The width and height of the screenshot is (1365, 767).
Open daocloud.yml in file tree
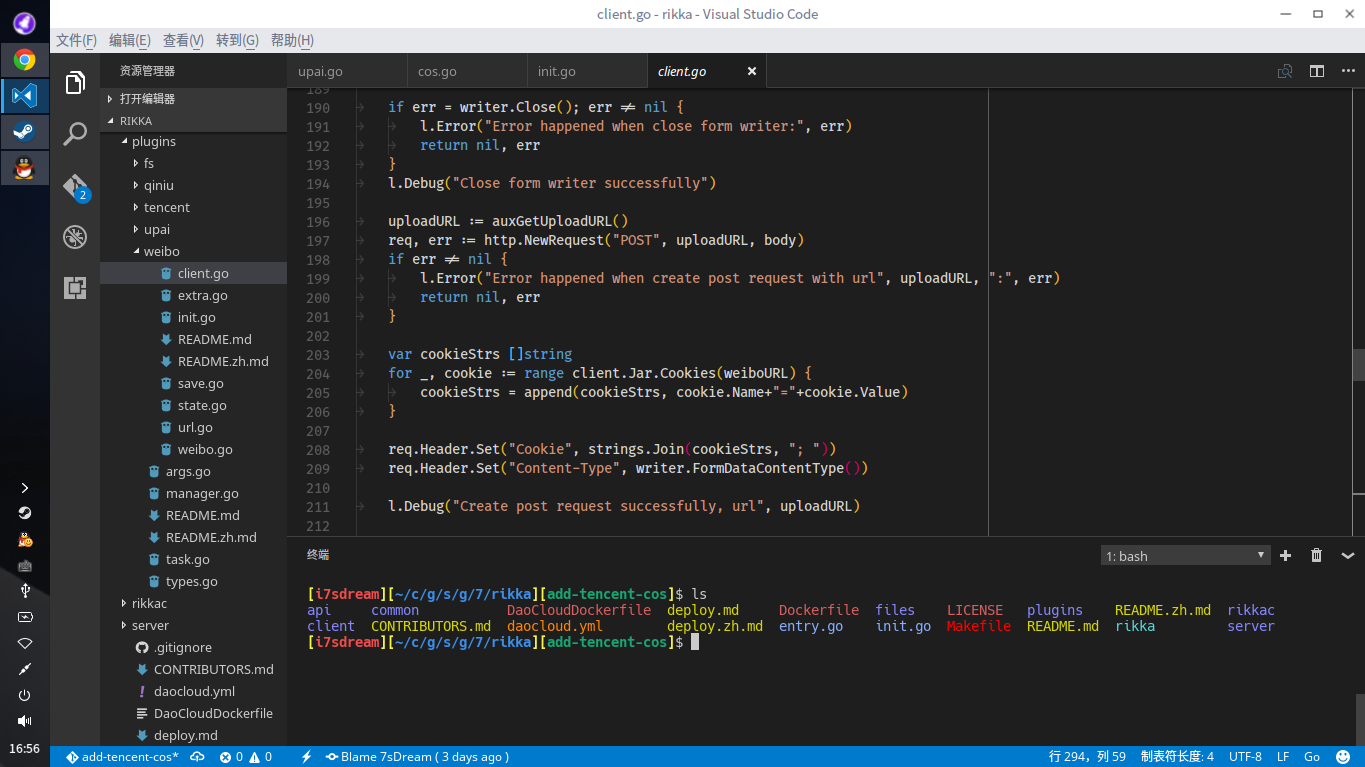(193, 691)
